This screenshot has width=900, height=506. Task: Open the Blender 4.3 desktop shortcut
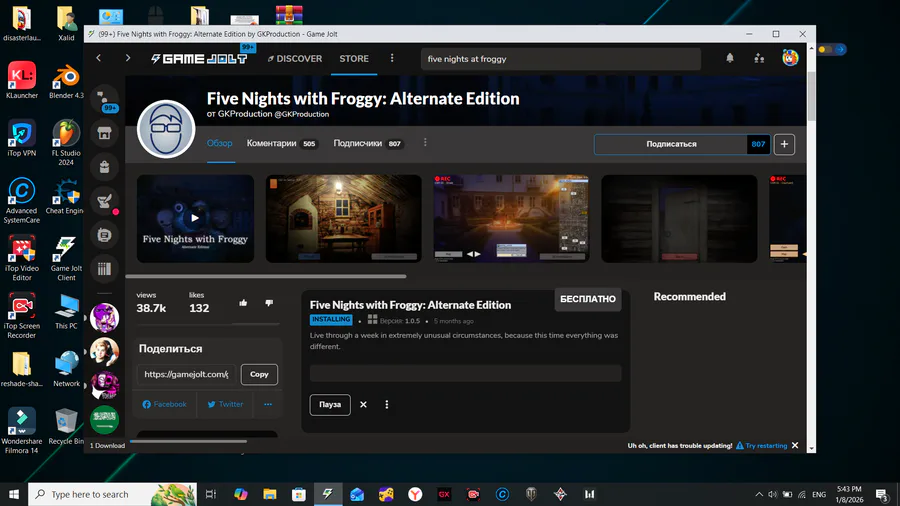[x=66, y=80]
